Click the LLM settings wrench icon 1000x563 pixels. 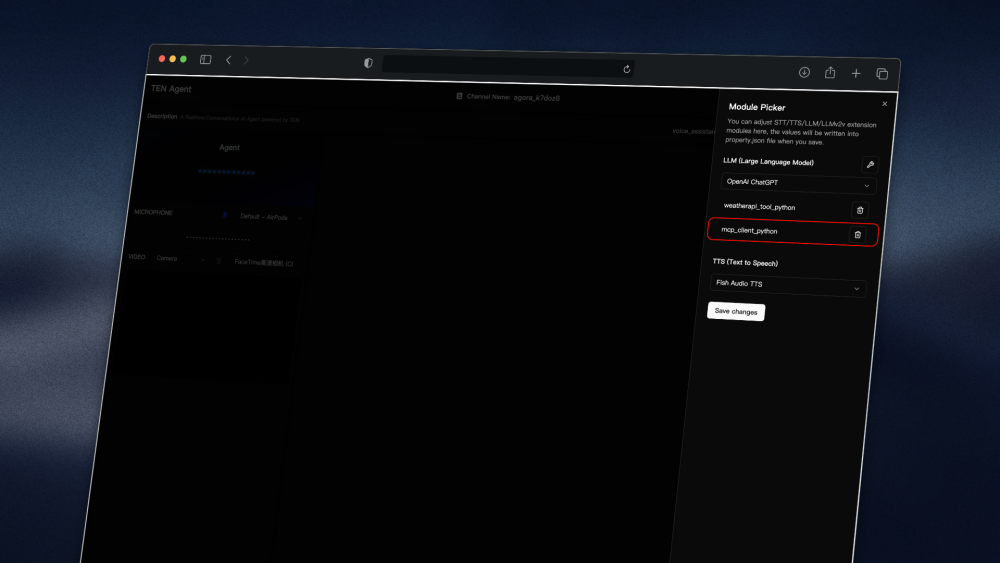[x=870, y=165]
